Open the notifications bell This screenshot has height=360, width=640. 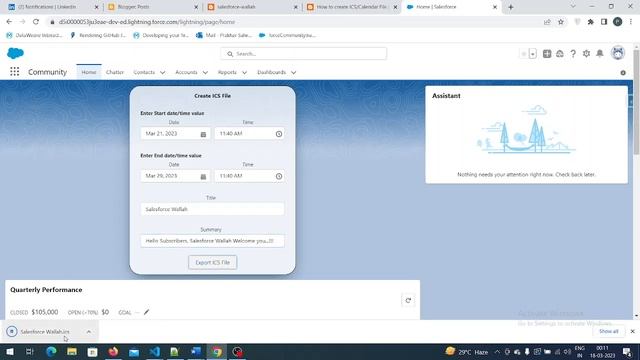tap(600, 53)
